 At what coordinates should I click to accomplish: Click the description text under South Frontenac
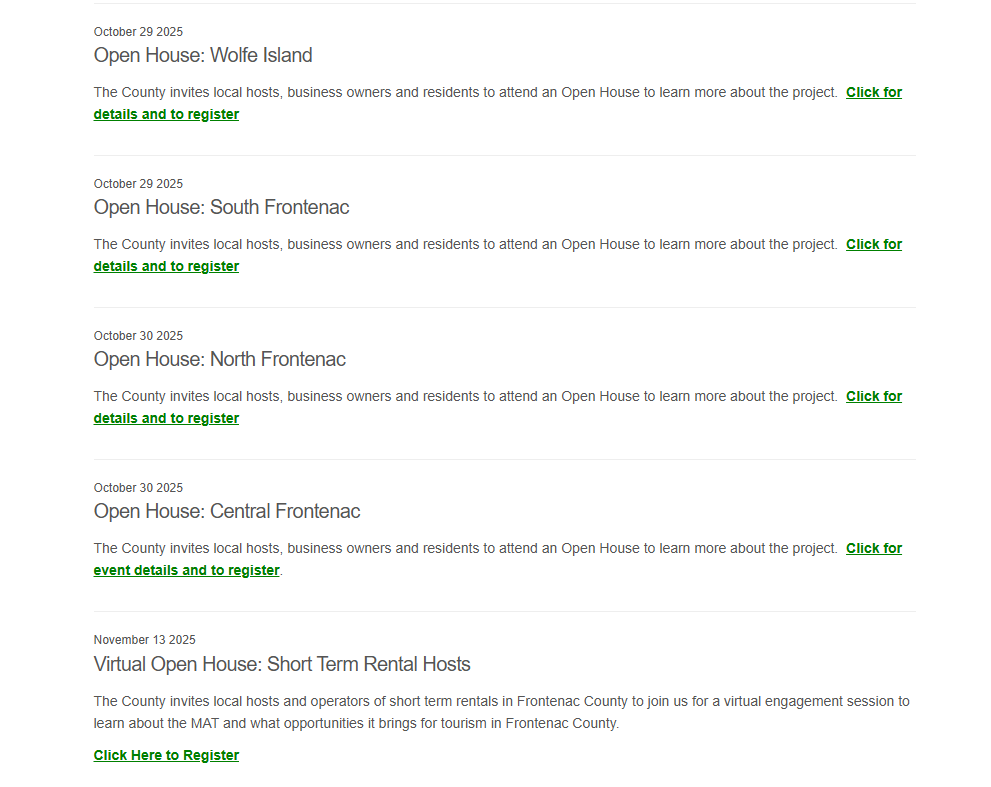[465, 245]
